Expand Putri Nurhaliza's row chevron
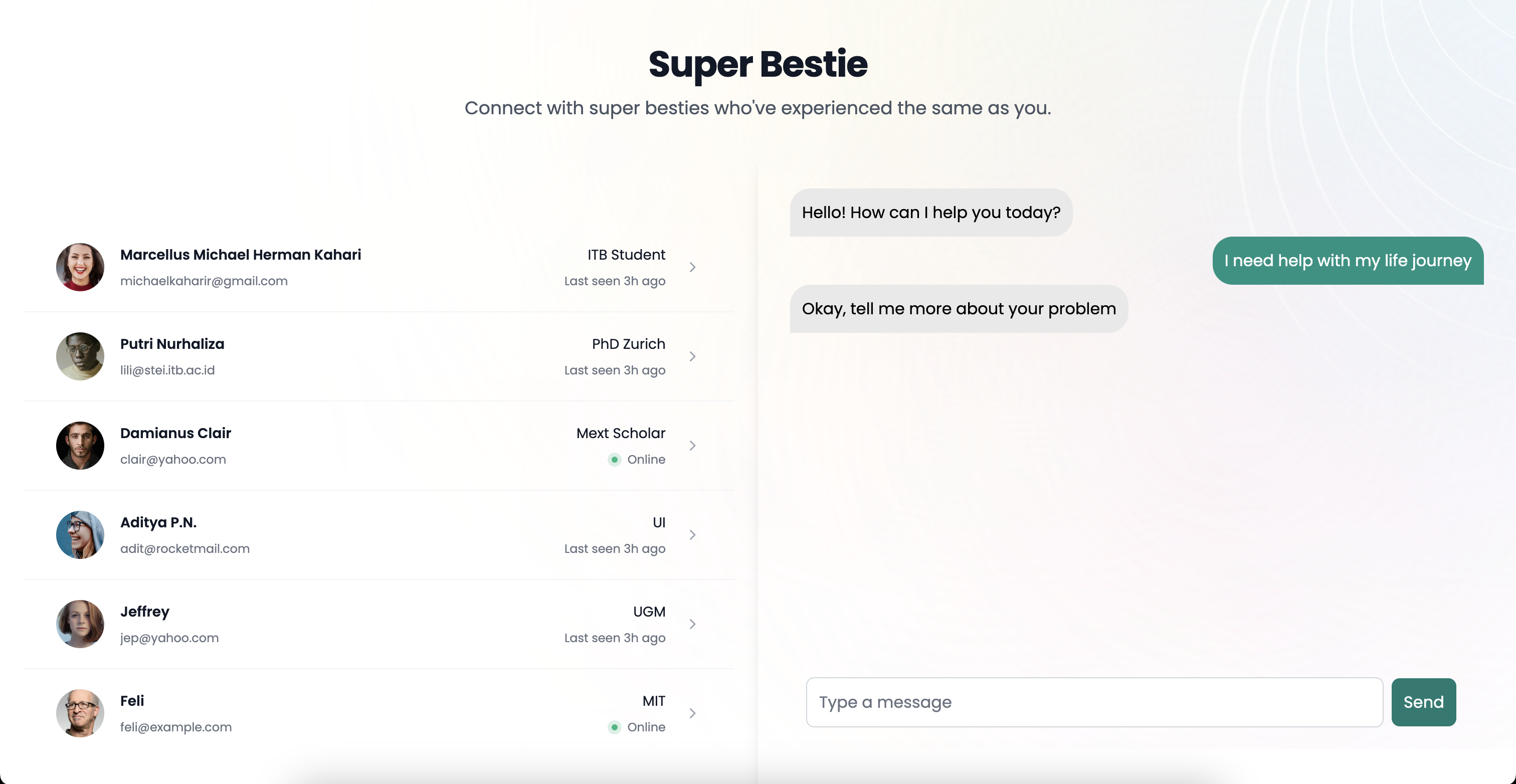Image resolution: width=1516 pixels, height=784 pixels. pos(692,356)
